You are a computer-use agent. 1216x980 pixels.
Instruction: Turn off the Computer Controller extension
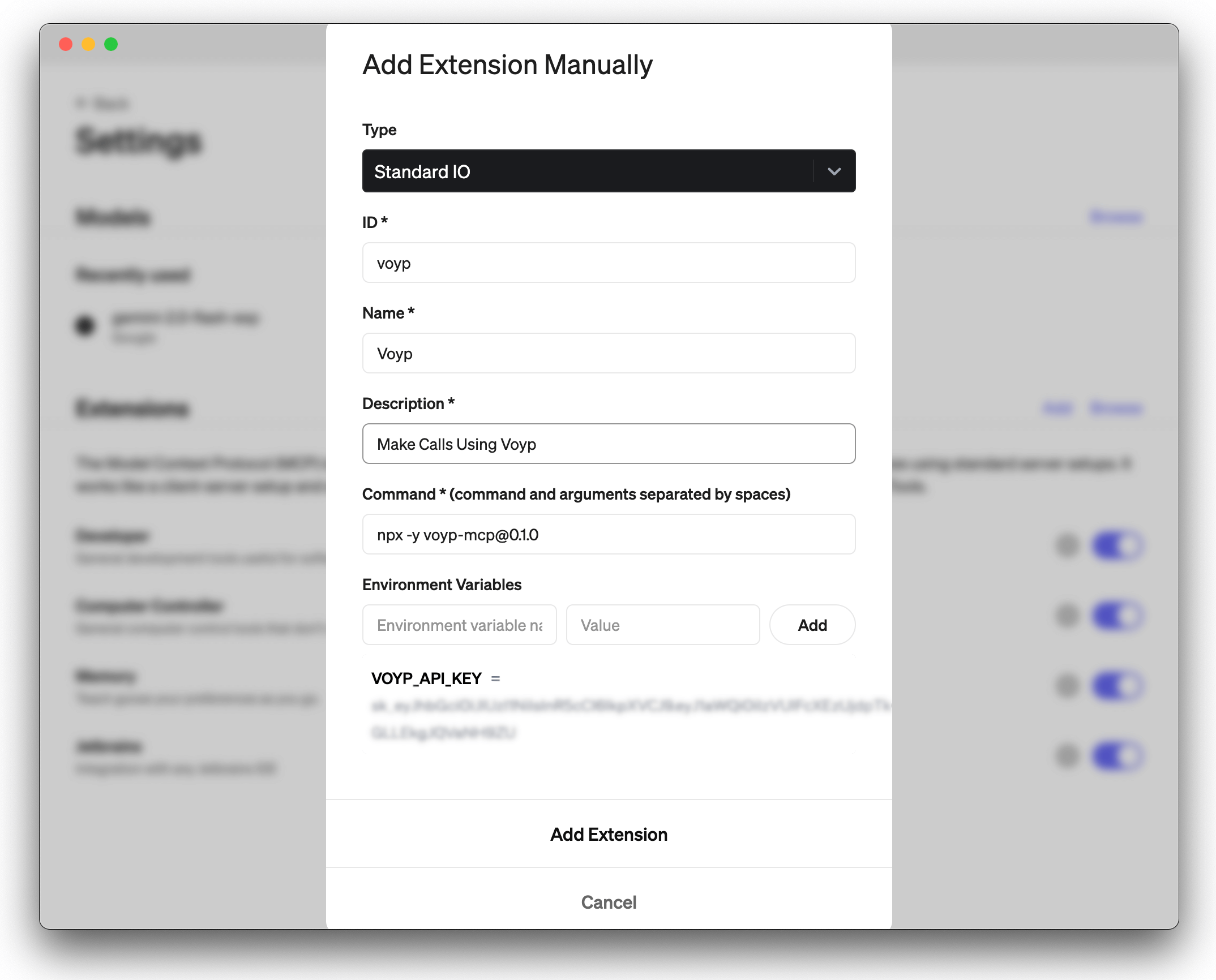[1117, 616]
